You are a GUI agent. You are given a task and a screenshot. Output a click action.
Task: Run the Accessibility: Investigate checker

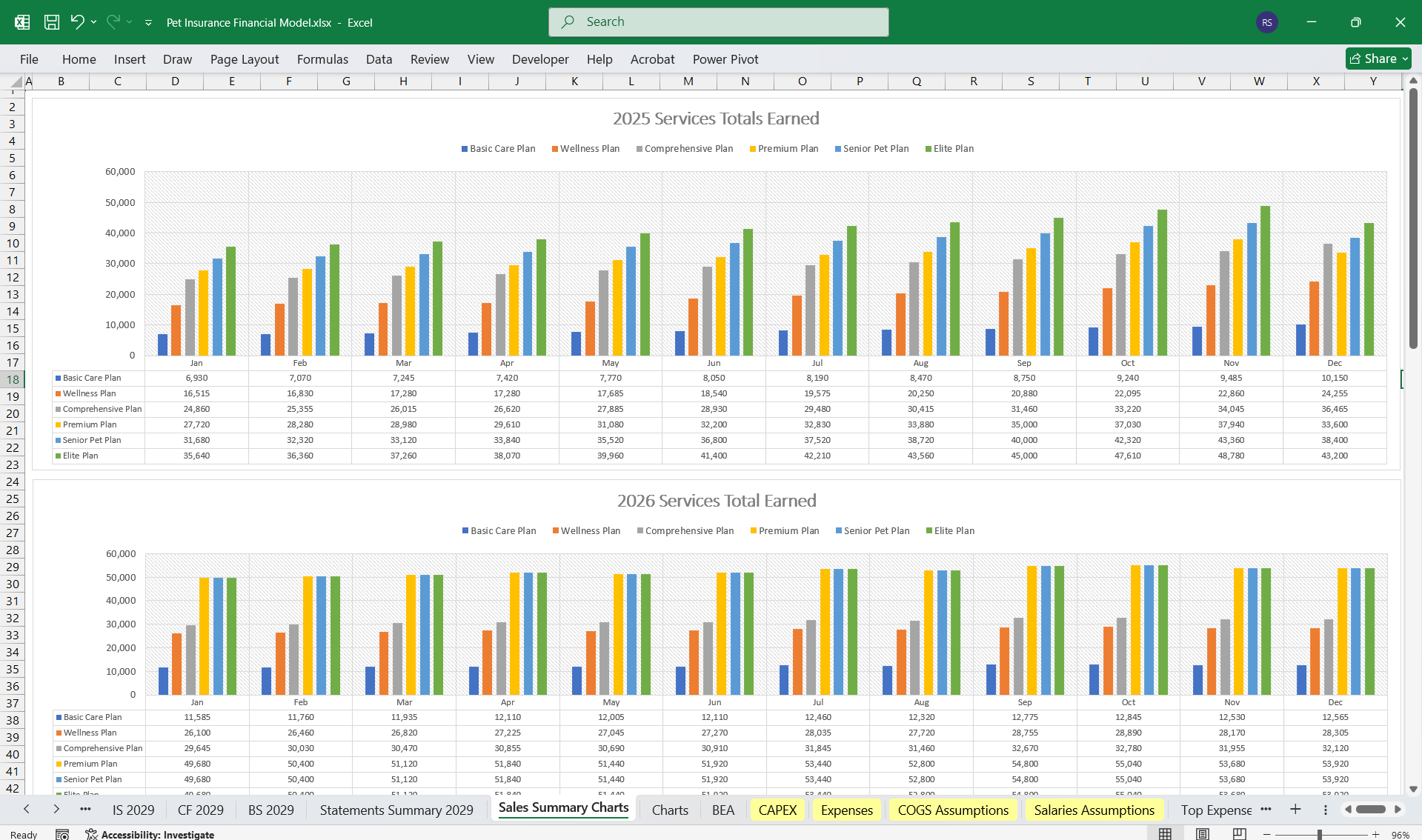pos(156,834)
